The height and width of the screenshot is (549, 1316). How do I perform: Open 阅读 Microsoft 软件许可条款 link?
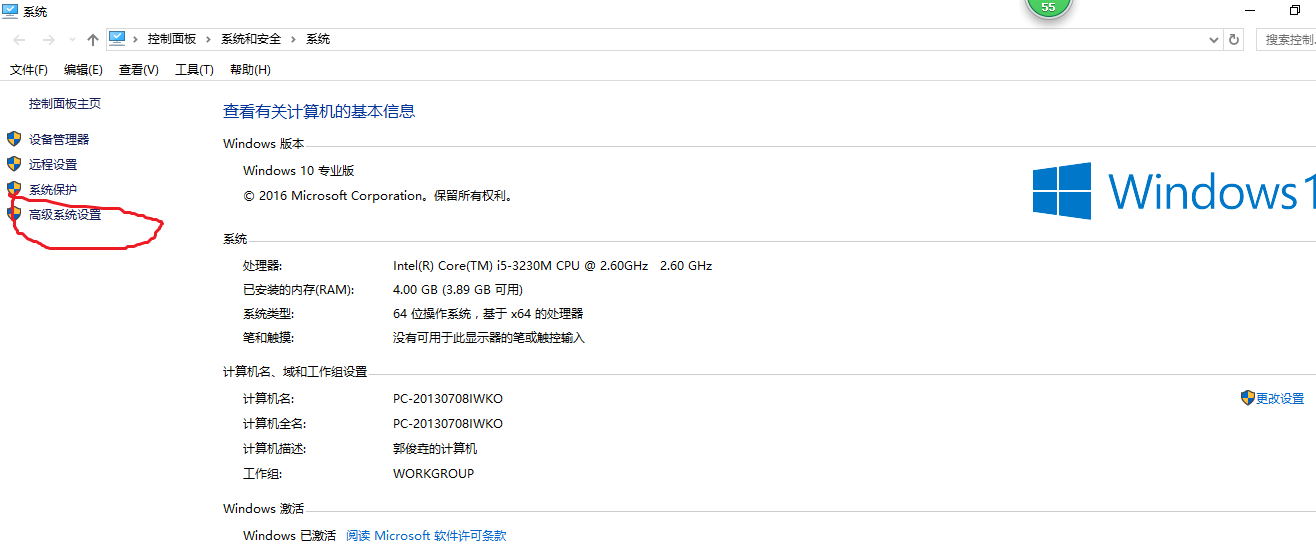click(x=426, y=535)
